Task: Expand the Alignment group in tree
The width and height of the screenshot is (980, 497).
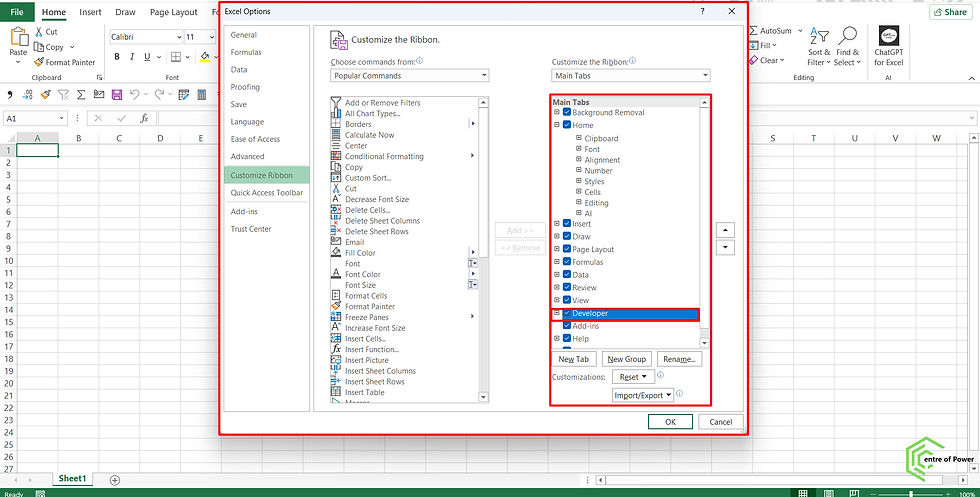Action: pyautogui.click(x=579, y=160)
